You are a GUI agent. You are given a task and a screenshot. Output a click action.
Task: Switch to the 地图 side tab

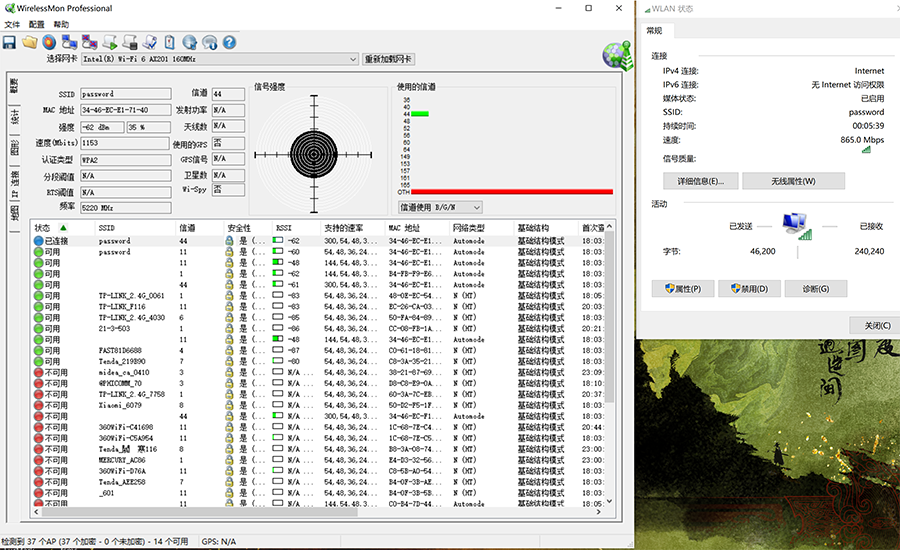point(14,214)
